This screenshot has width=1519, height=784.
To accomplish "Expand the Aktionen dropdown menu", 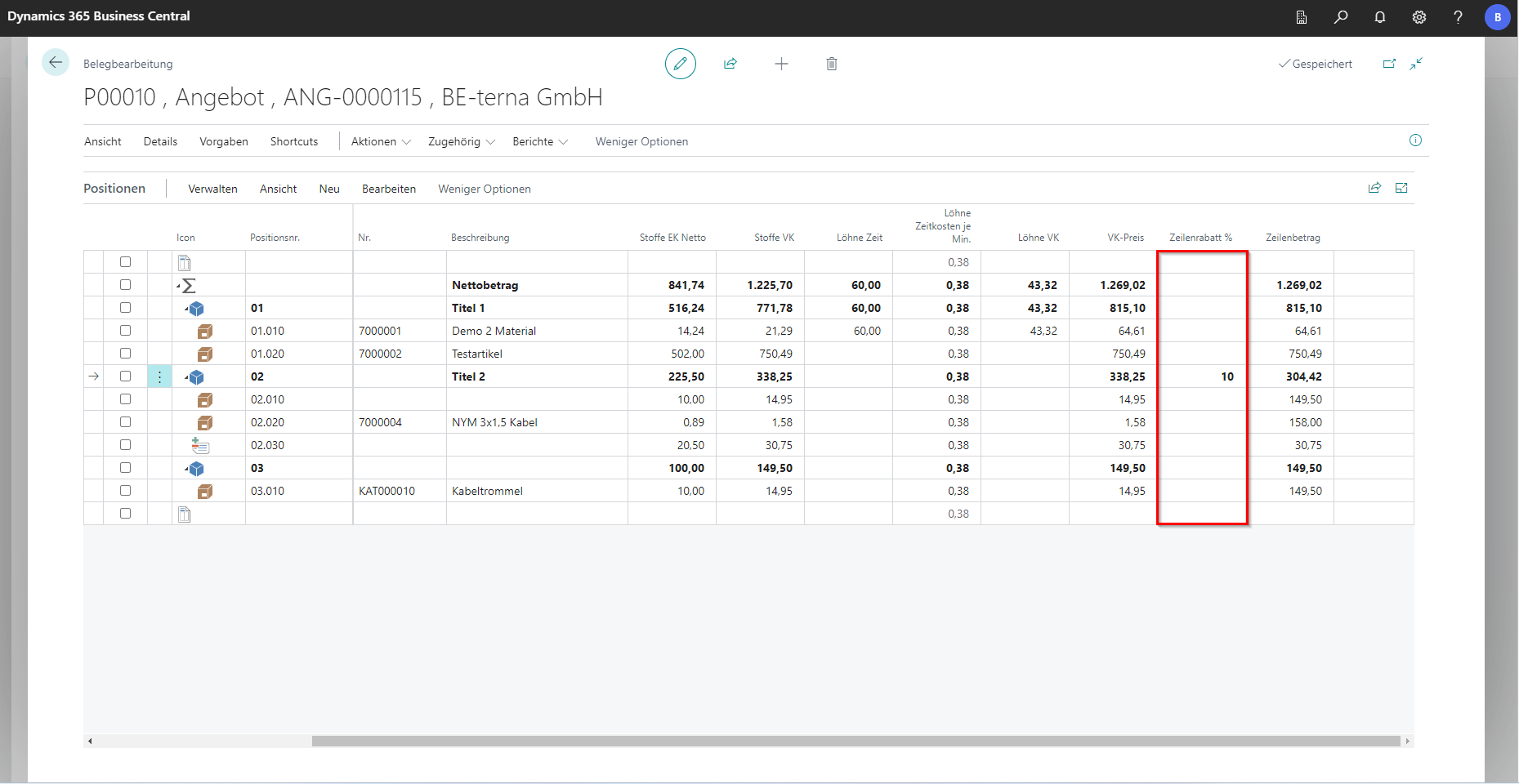I will click(381, 141).
